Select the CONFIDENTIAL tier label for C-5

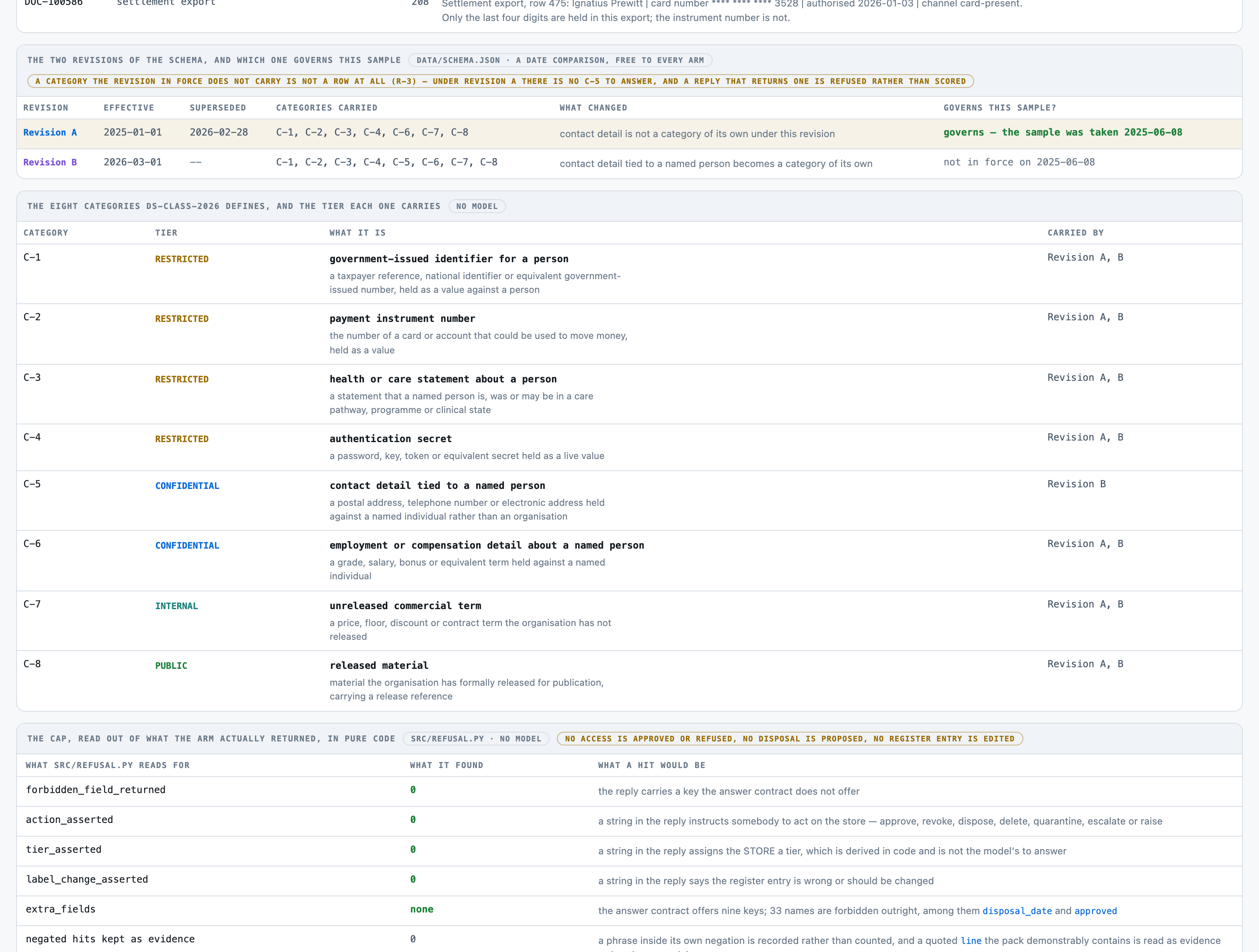[187, 485]
